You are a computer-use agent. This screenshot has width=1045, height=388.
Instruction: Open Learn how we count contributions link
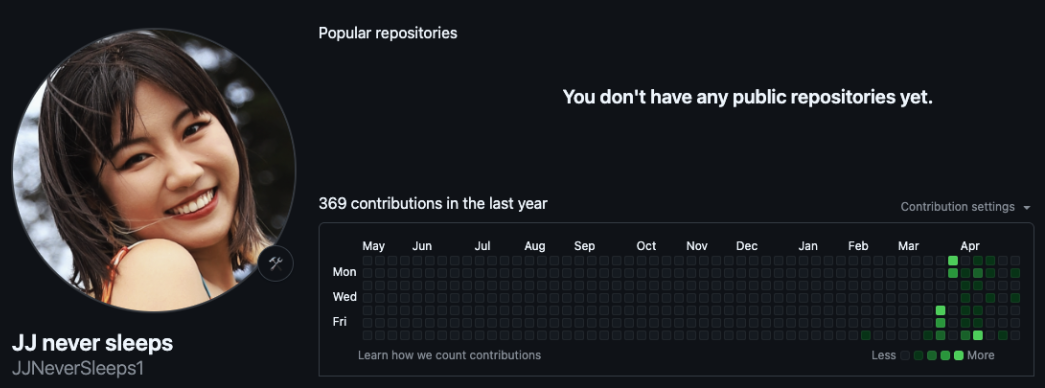pos(449,355)
